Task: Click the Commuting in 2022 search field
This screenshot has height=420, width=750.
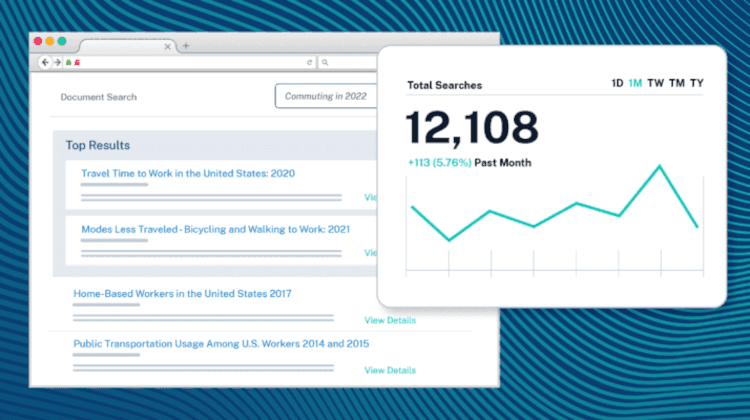Action: 326,96
